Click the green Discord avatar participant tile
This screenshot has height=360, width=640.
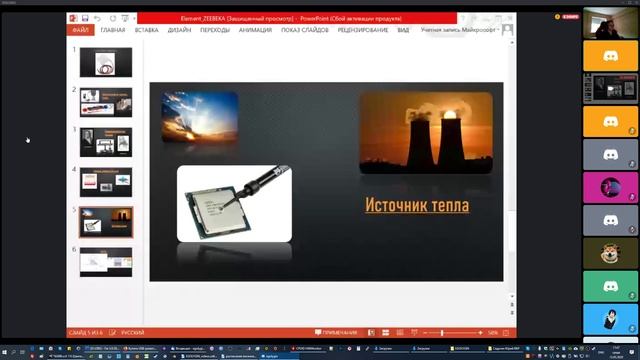click(610, 287)
